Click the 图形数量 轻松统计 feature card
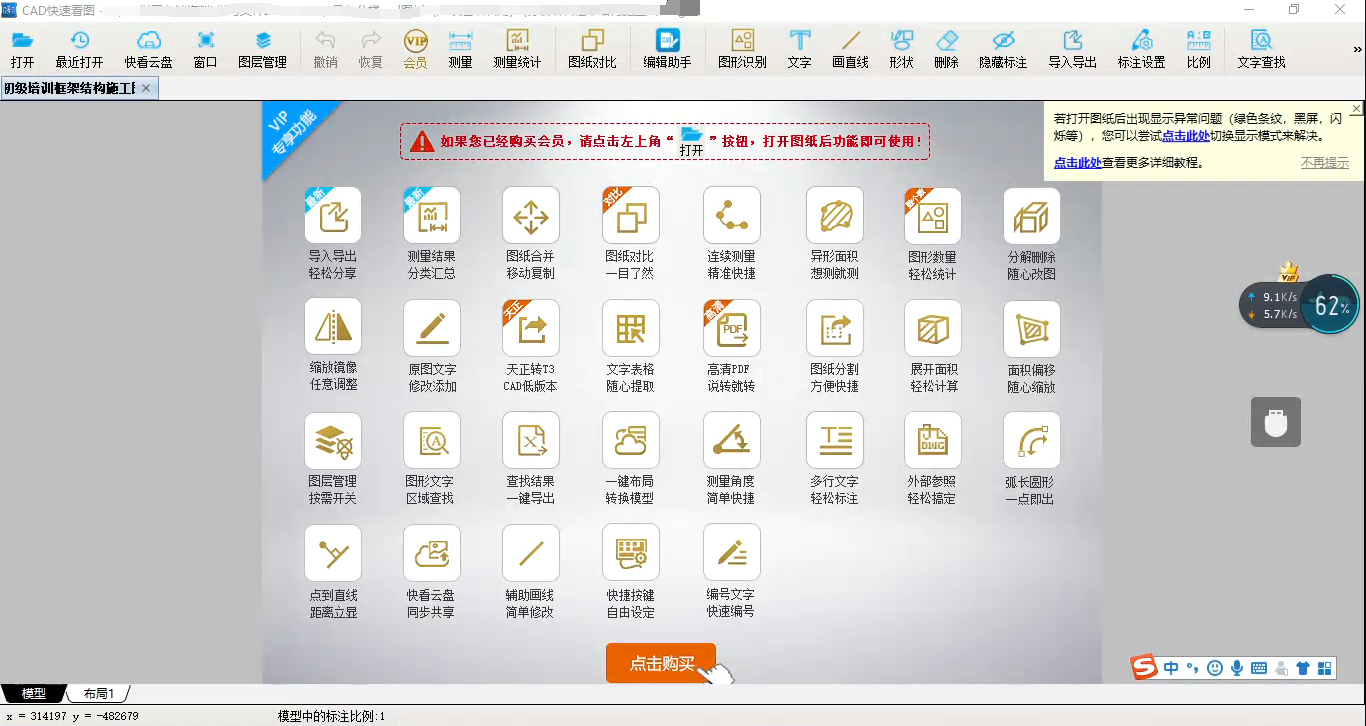This screenshot has width=1366, height=726. click(933, 233)
